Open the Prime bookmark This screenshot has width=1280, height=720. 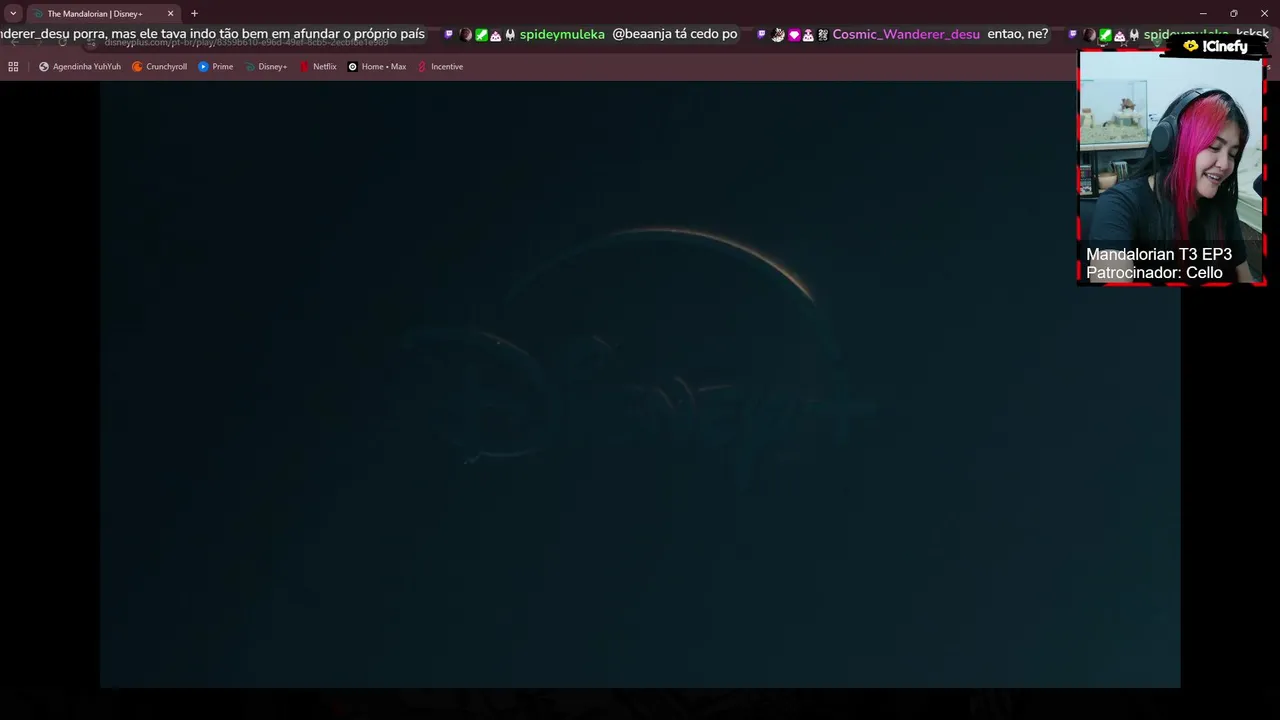click(215, 66)
